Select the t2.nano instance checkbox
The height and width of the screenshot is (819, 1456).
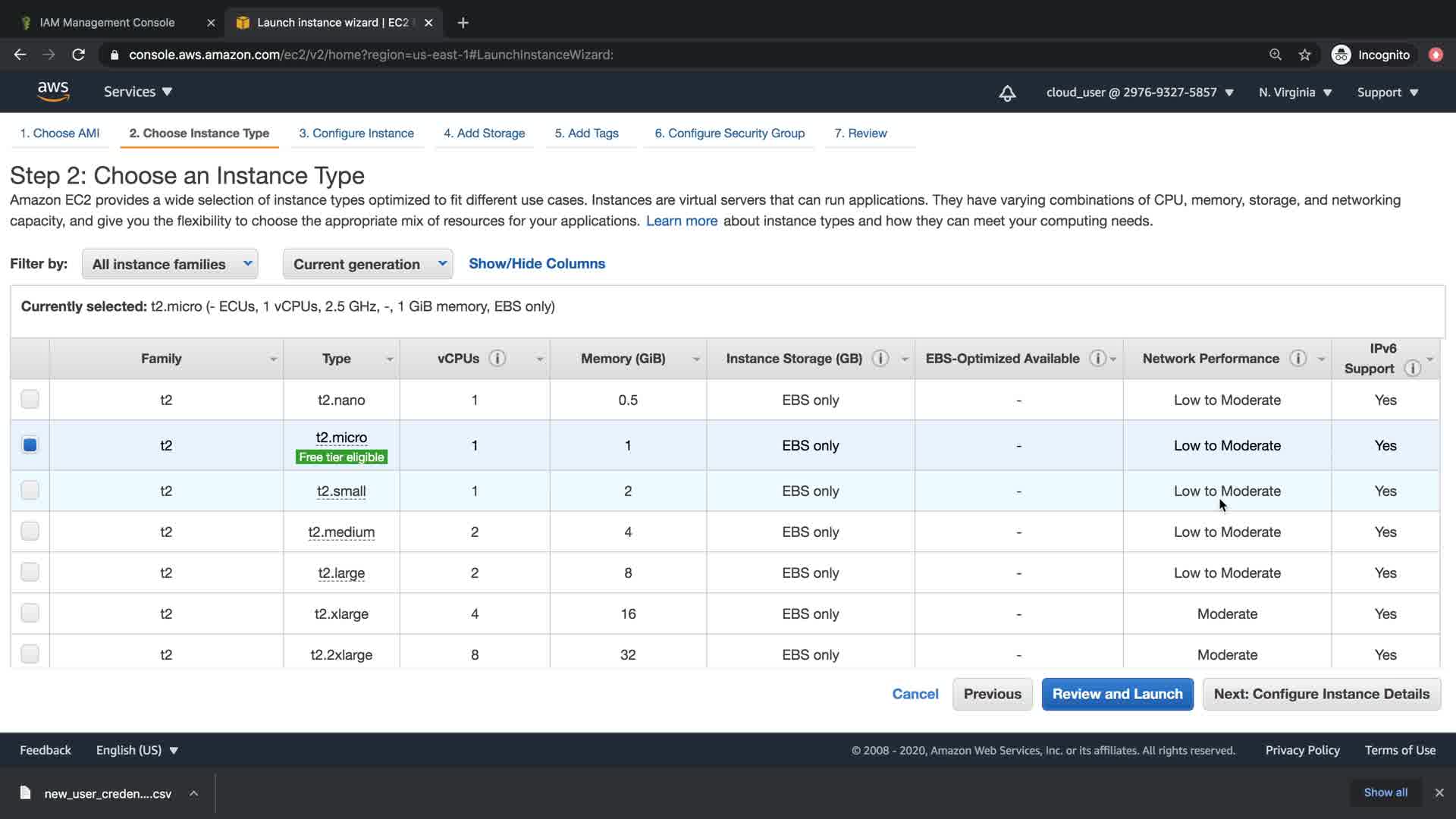(30, 400)
